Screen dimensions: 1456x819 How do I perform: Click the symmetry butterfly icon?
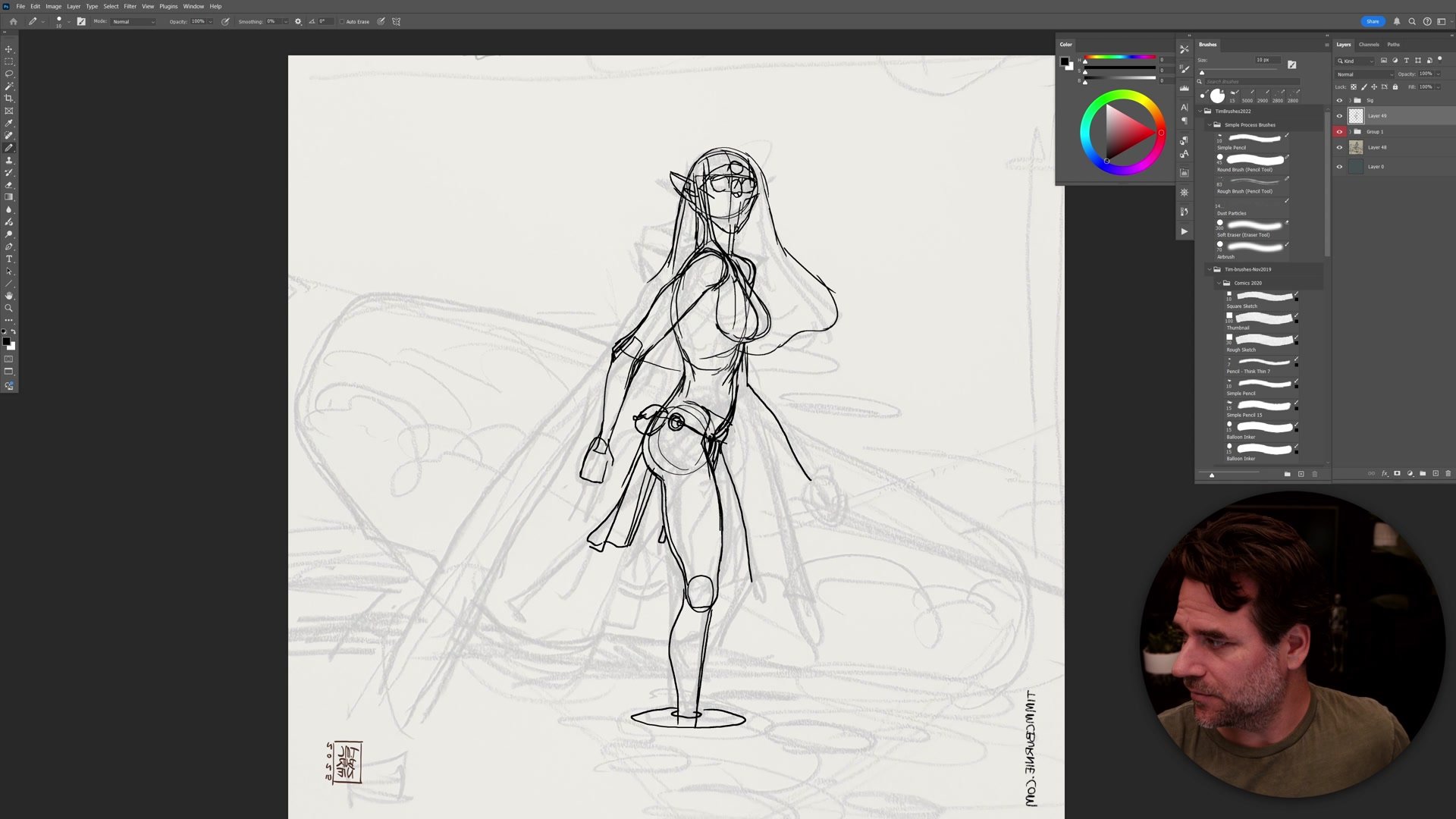pos(396,21)
